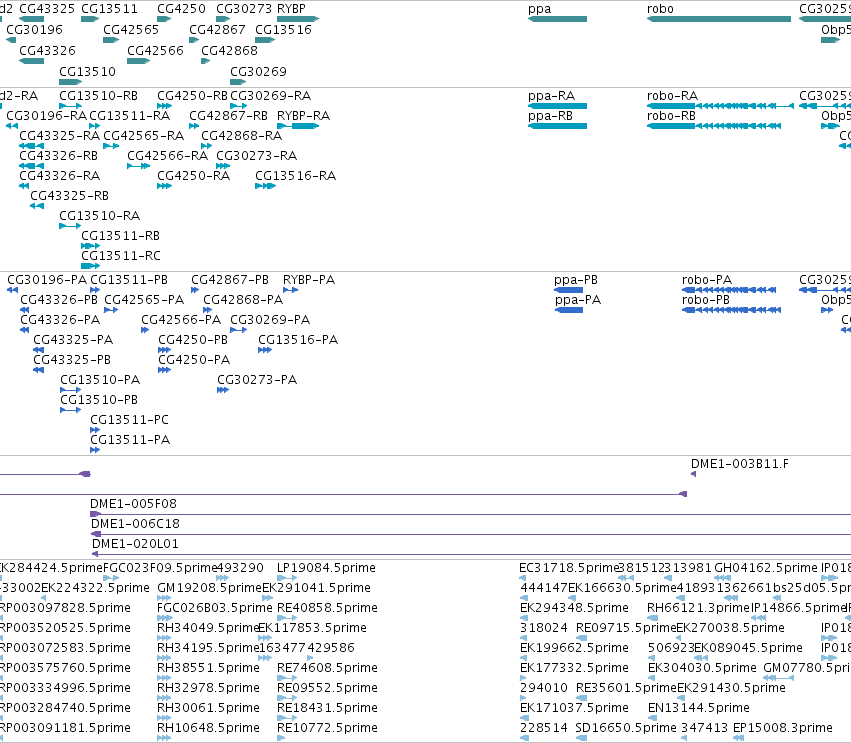Click EST LP19084.5prime
The image size is (851, 743).
point(287,578)
